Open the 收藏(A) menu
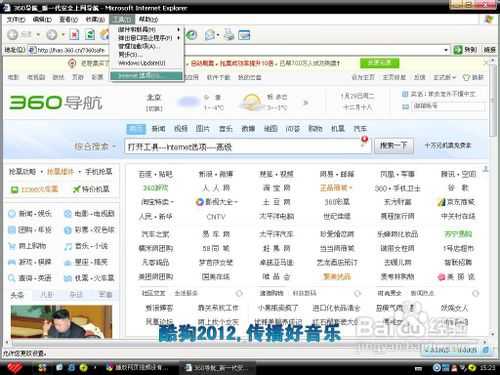 pyautogui.click(x=95, y=19)
